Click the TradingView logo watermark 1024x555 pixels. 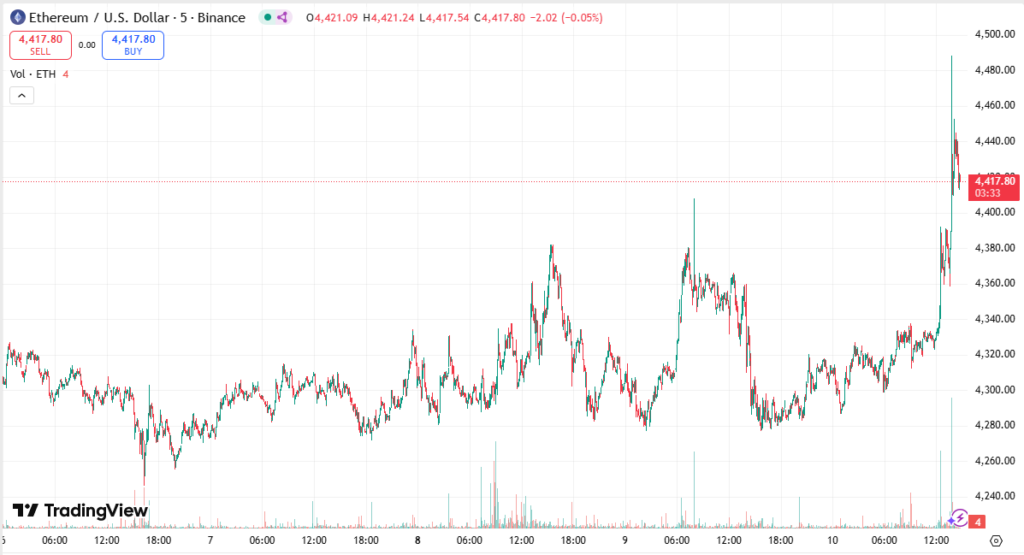click(x=80, y=511)
